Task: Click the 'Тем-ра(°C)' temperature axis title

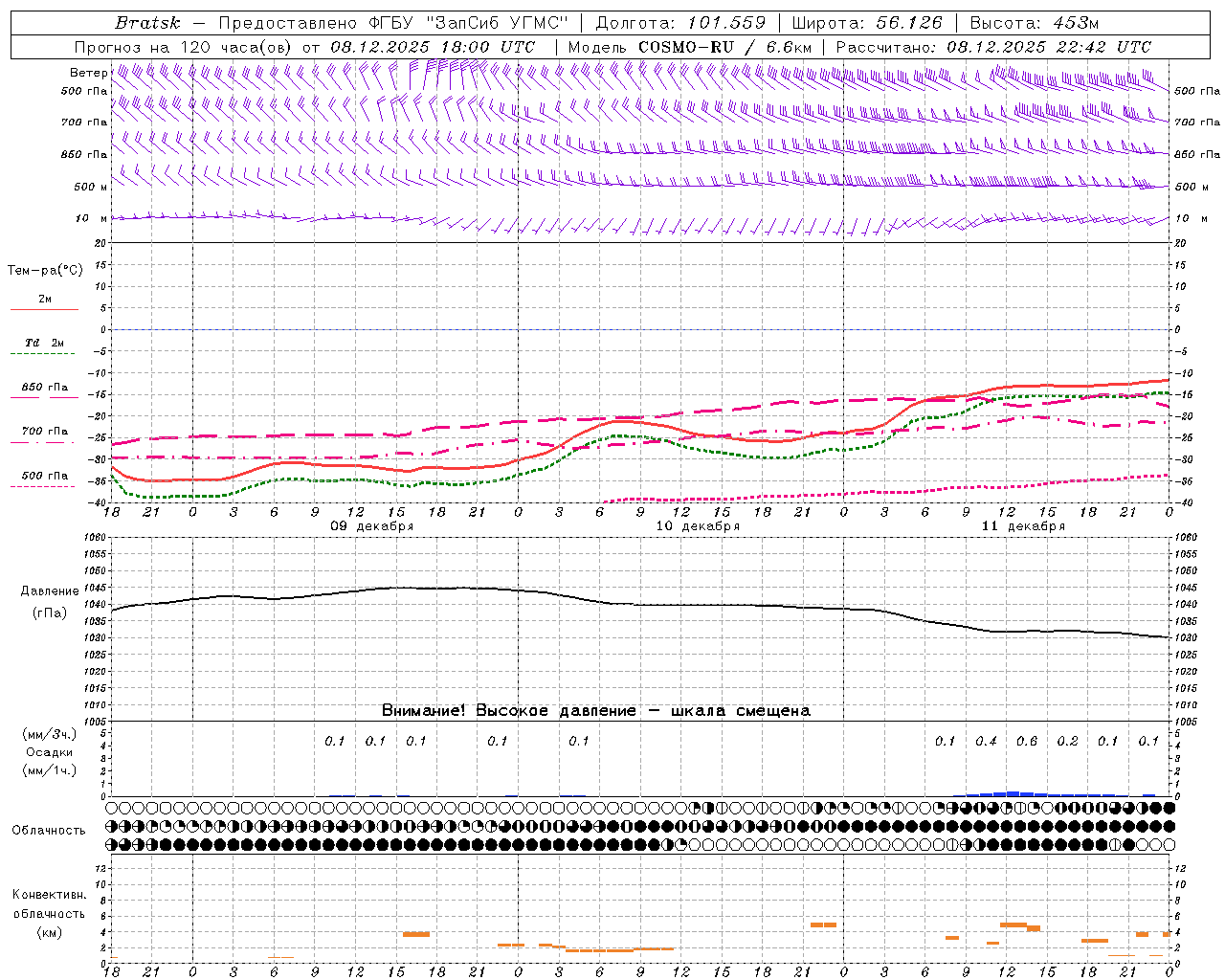Action: (x=45, y=271)
